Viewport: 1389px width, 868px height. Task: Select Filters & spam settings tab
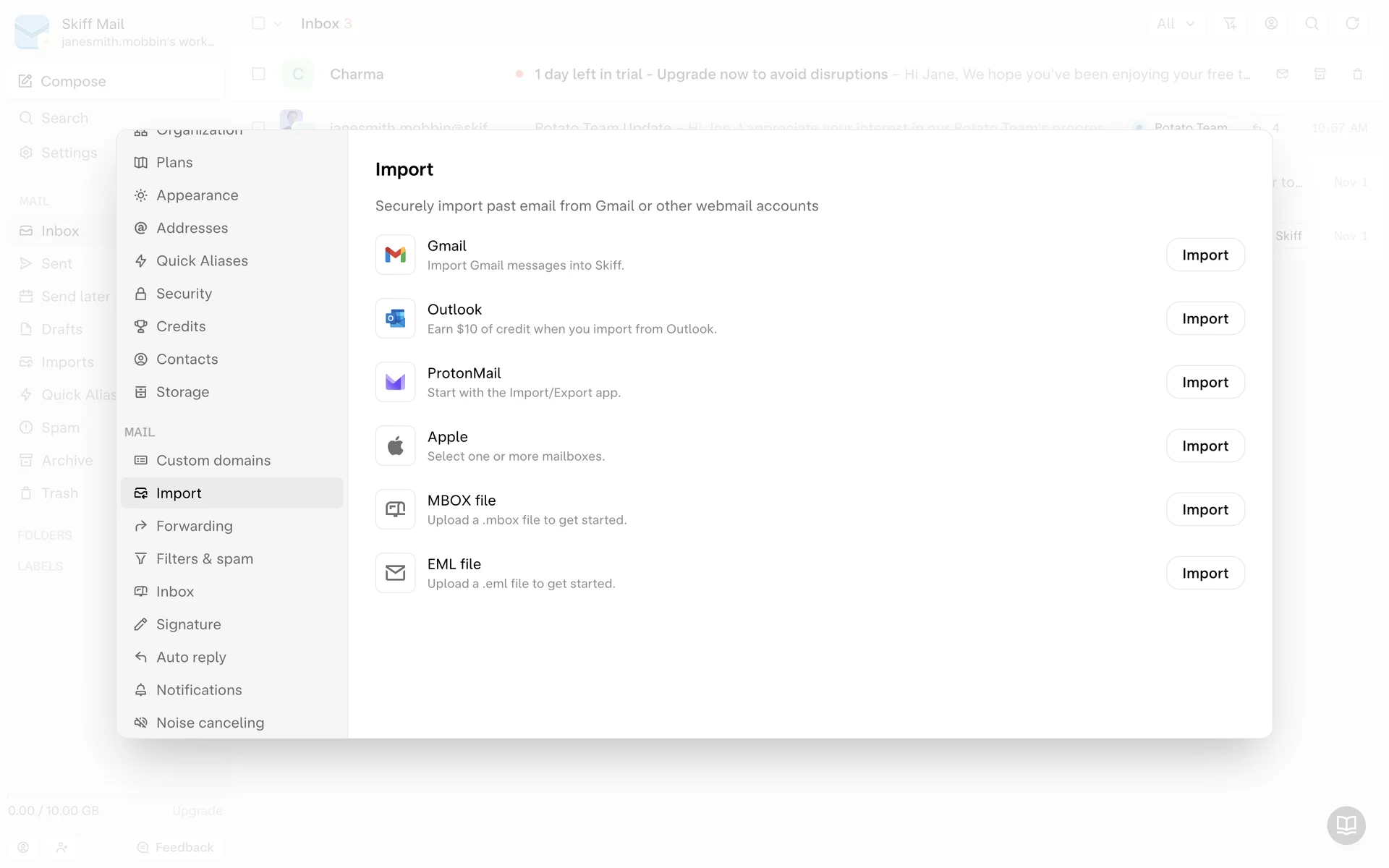click(x=204, y=558)
